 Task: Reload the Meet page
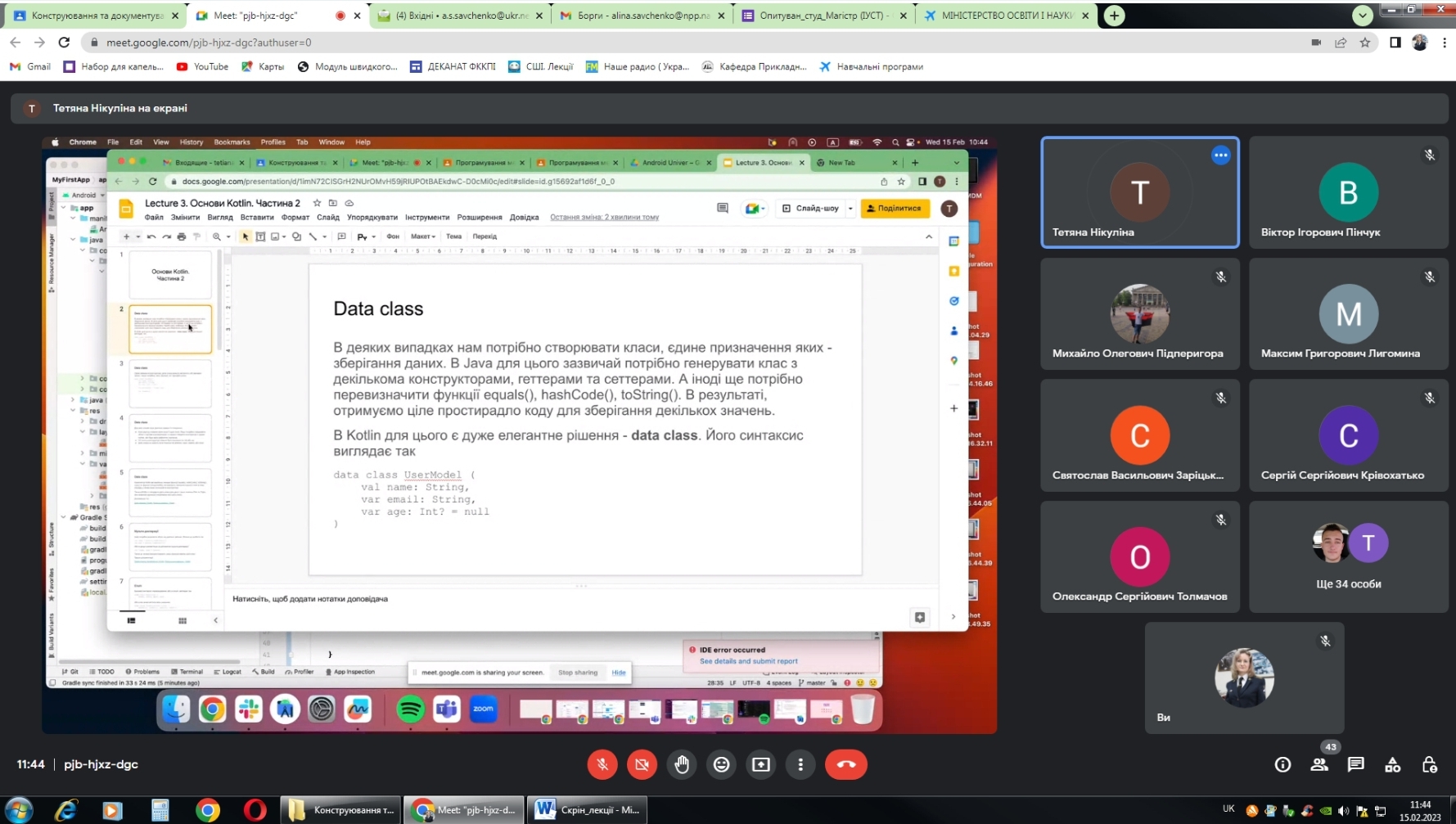coord(64,43)
